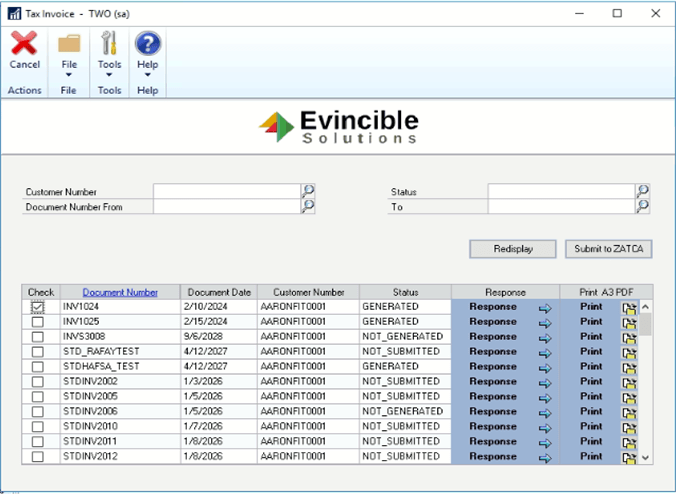This screenshot has width=676, height=494.
Task: Click Response arrow for STDINV2002
Action: coord(545,383)
